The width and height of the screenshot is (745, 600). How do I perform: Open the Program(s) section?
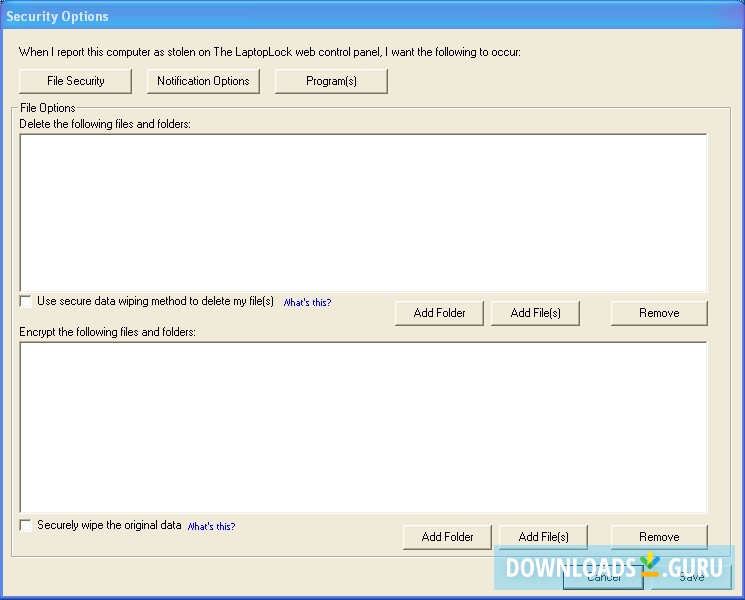pyautogui.click(x=331, y=81)
